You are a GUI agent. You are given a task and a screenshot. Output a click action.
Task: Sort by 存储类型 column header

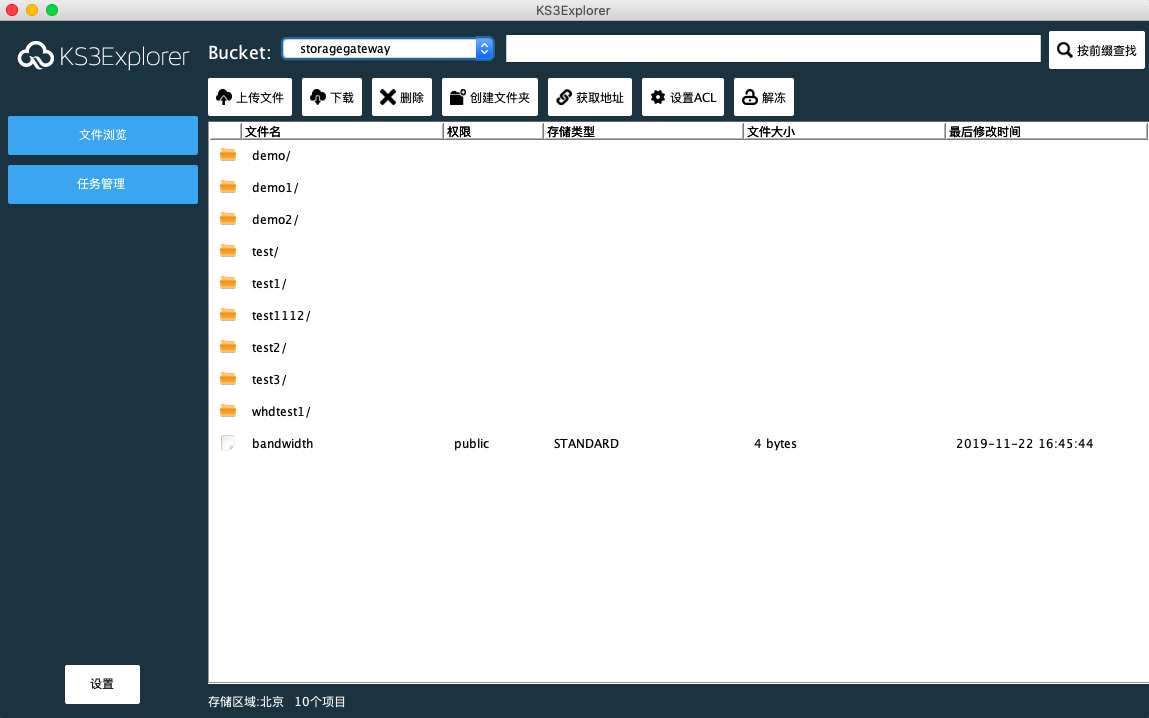[643, 131]
